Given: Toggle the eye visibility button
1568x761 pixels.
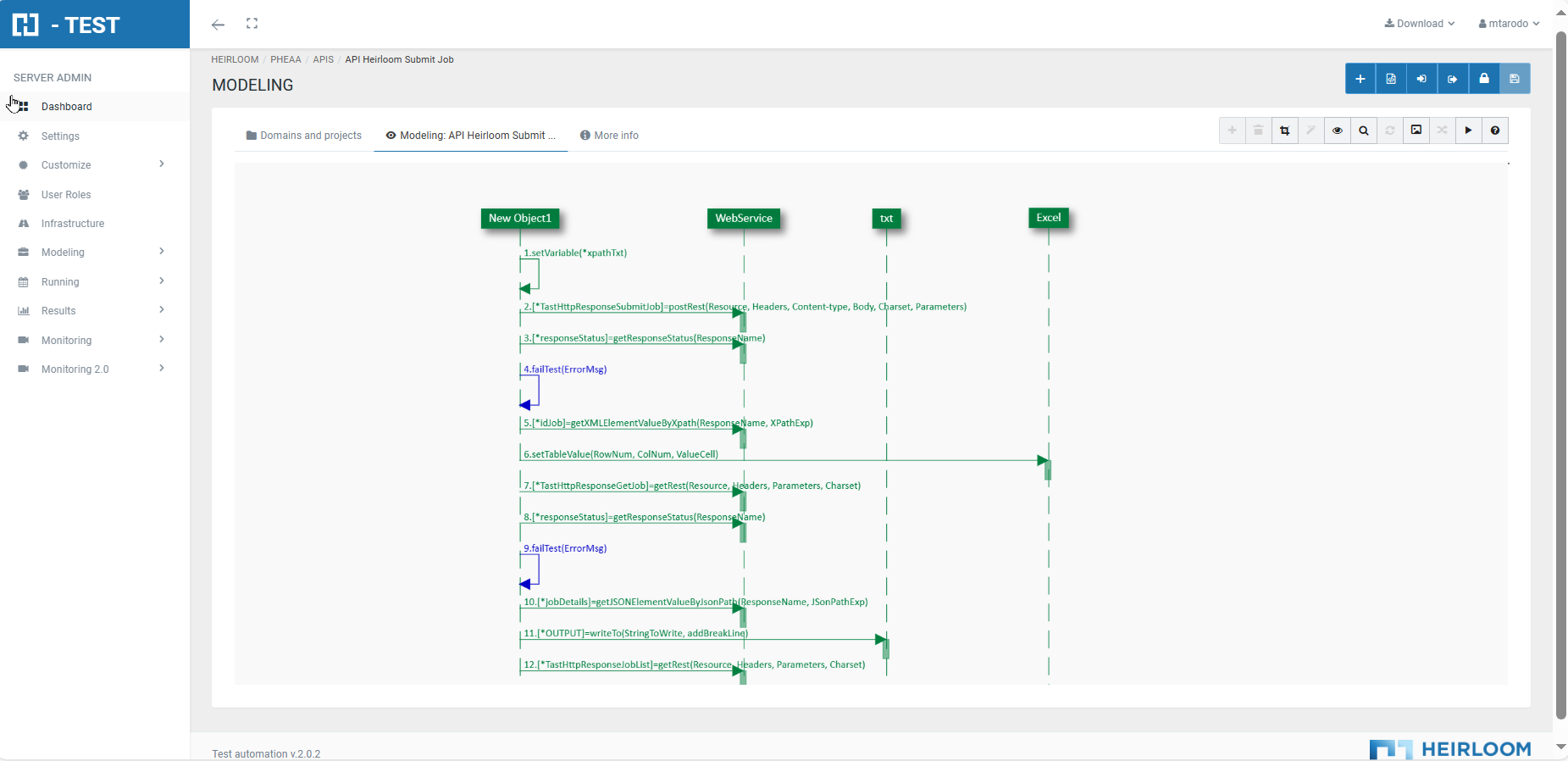Looking at the screenshot, I should coord(1338,131).
